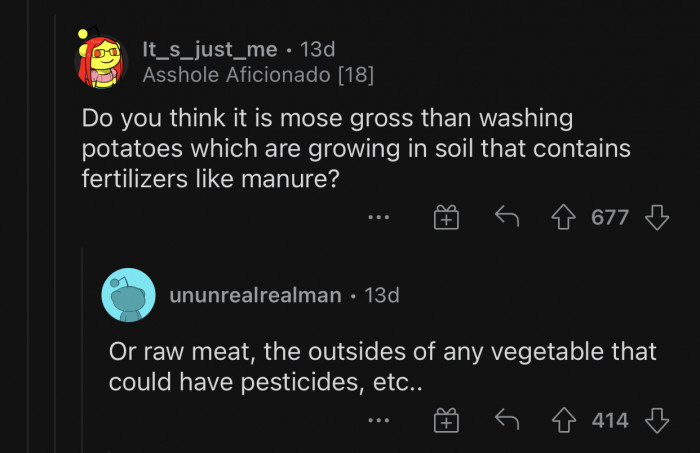
Task: Click the Asshole Aficionado [18] flair
Action: click(x=258, y=74)
